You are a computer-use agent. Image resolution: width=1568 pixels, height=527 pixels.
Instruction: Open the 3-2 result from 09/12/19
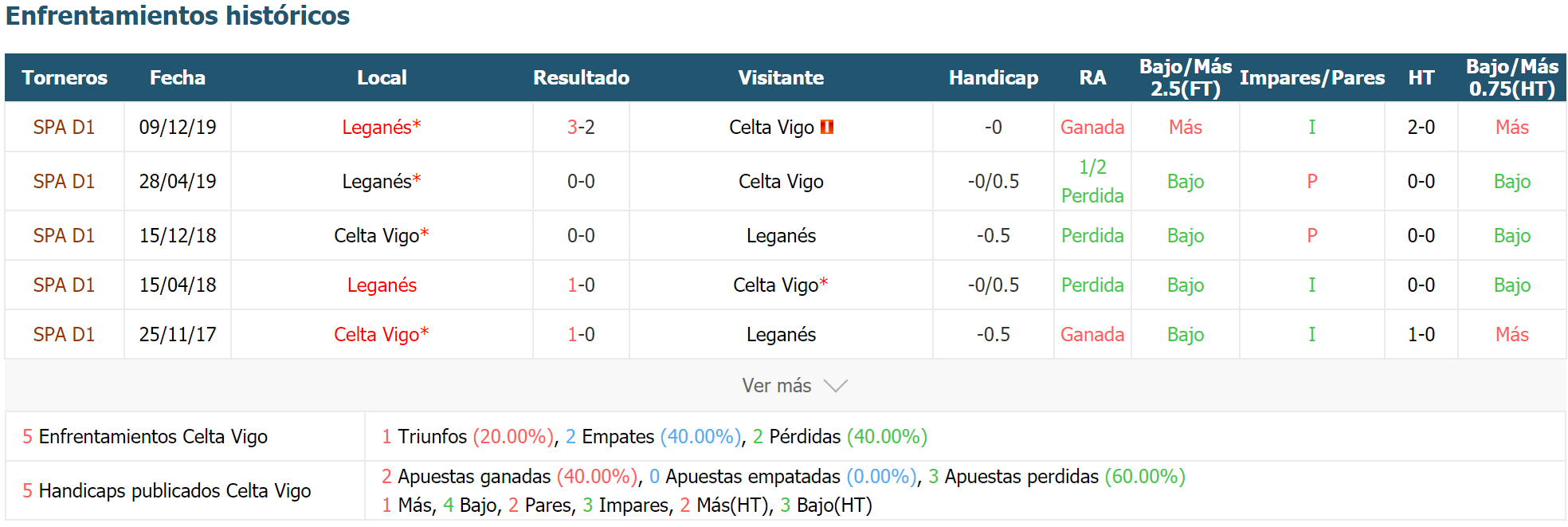click(581, 127)
